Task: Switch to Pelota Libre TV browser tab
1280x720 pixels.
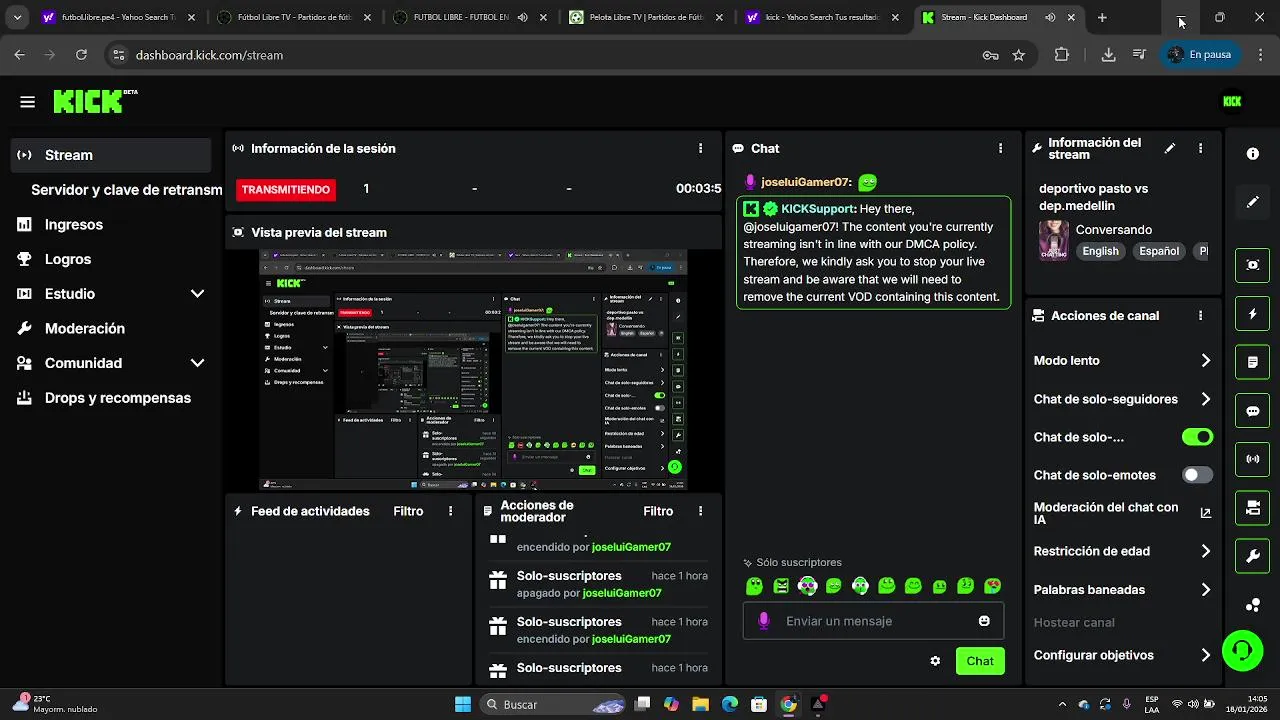Action: (x=646, y=17)
